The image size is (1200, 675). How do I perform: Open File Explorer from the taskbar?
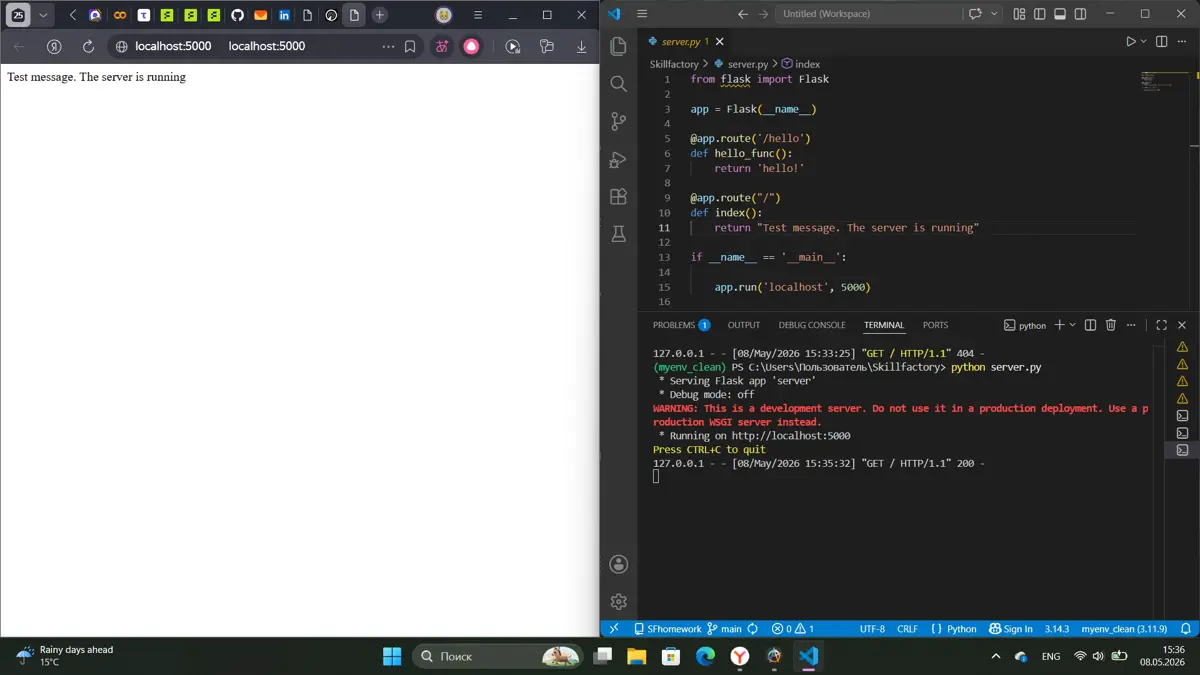click(636, 656)
